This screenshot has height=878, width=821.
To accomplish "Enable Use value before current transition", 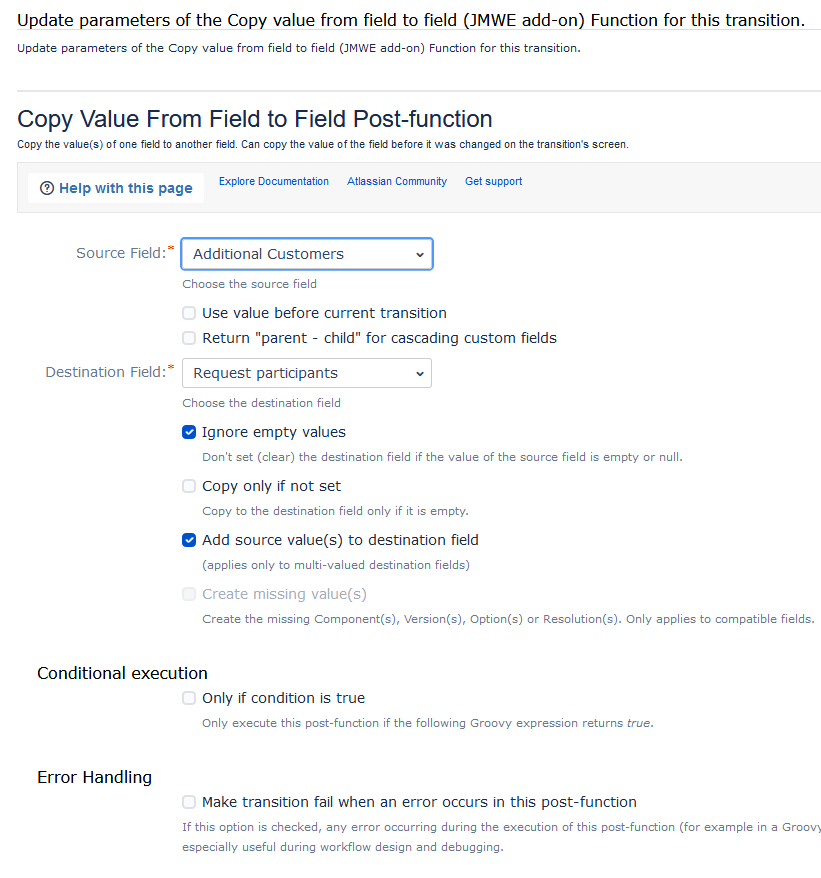I will click(x=189, y=313).
